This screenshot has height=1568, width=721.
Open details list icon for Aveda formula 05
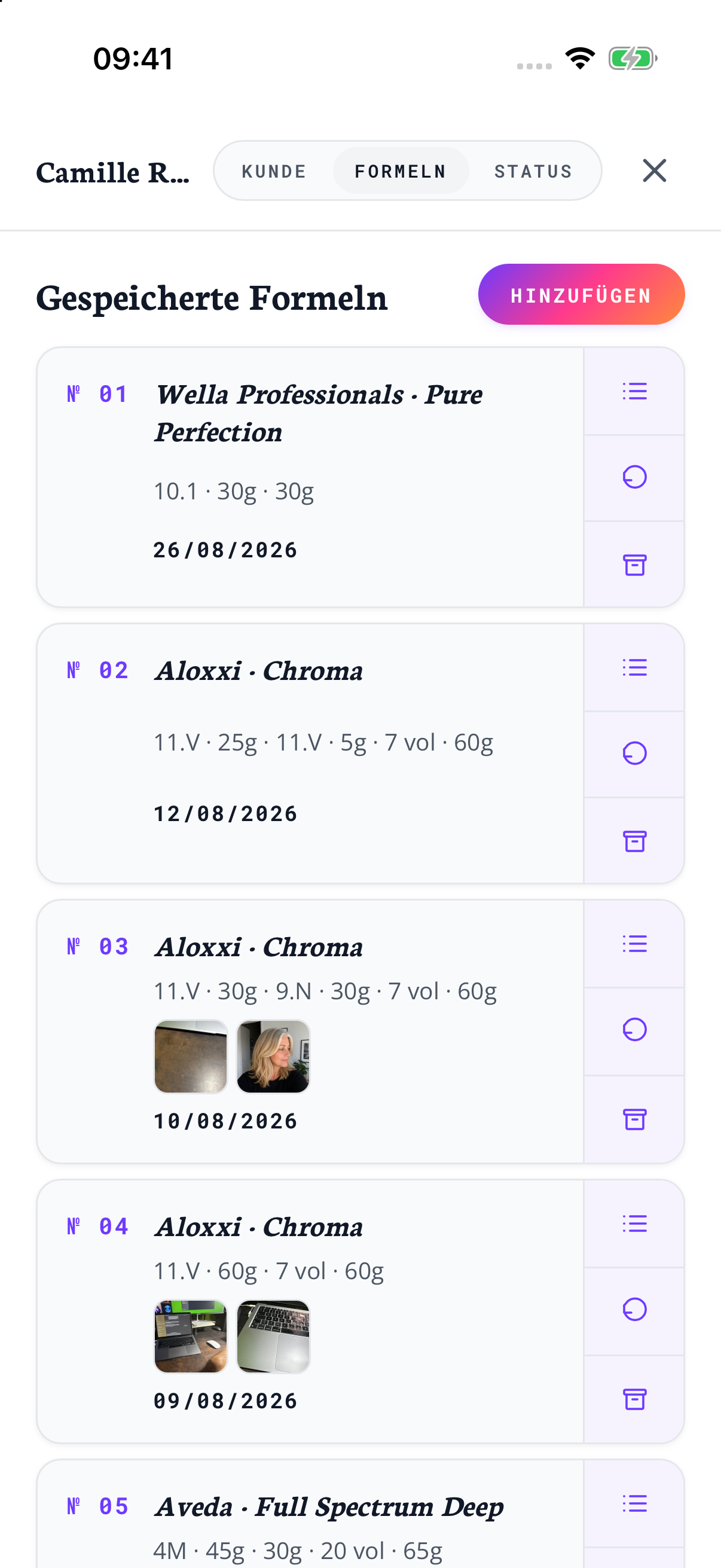click(x=634, y=1503)
